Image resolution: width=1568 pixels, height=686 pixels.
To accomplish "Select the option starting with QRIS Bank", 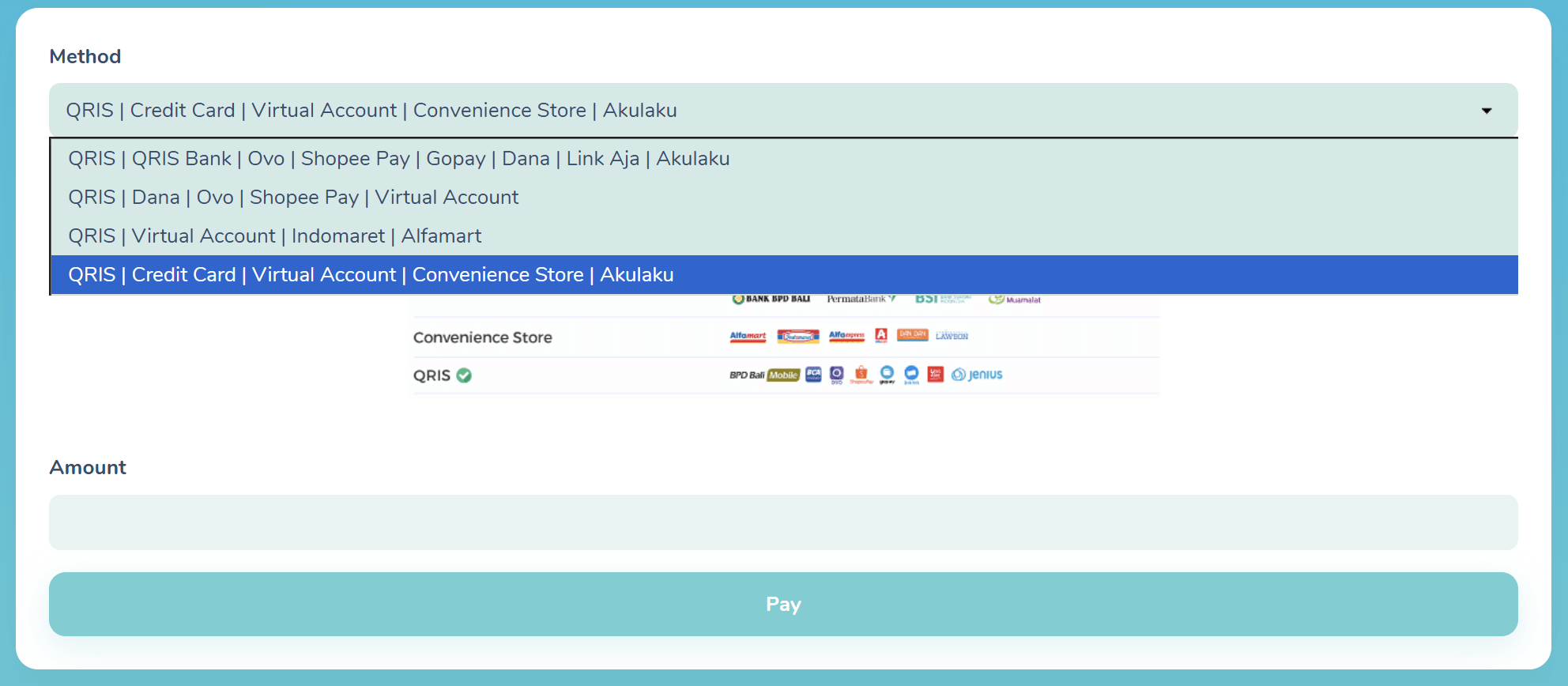I will click(x=398, y=159).
